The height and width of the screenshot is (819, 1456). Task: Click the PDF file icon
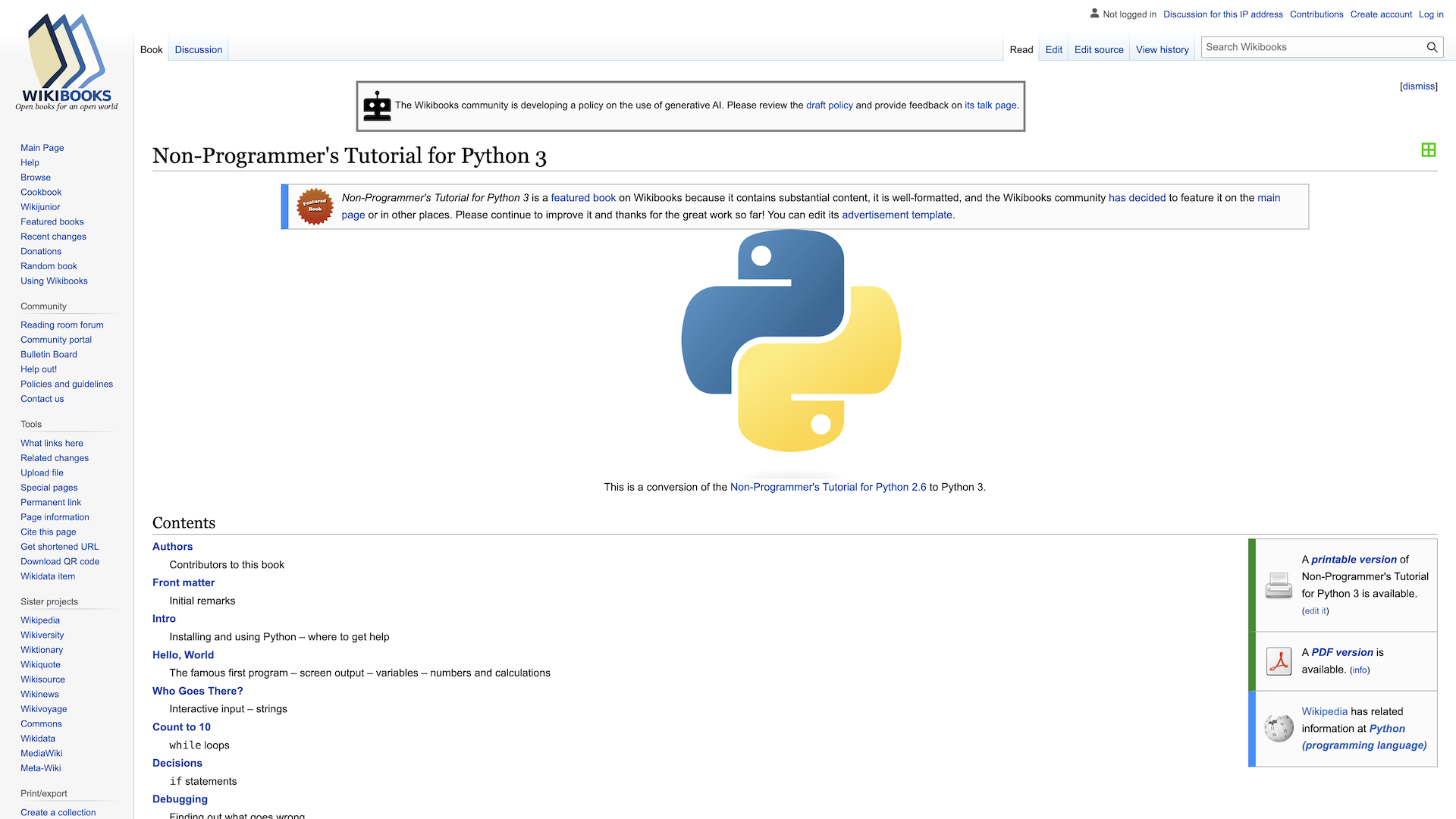click(x=1279, y=661)
